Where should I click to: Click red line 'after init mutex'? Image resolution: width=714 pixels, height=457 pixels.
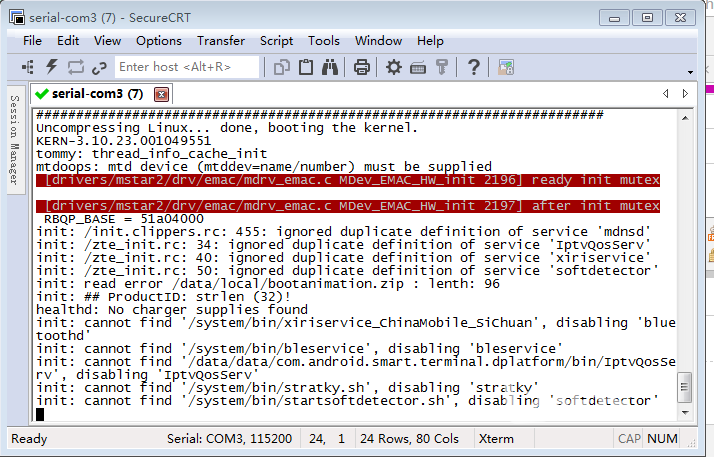(348, 206)
